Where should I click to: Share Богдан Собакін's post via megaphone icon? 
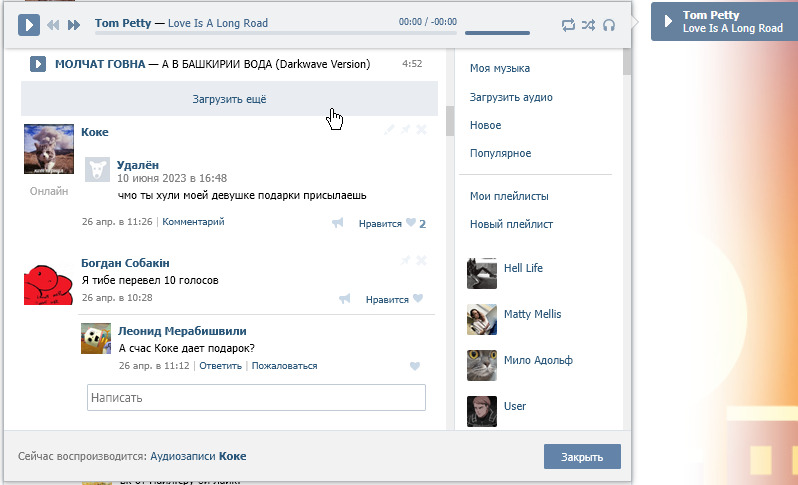(345, 298)
